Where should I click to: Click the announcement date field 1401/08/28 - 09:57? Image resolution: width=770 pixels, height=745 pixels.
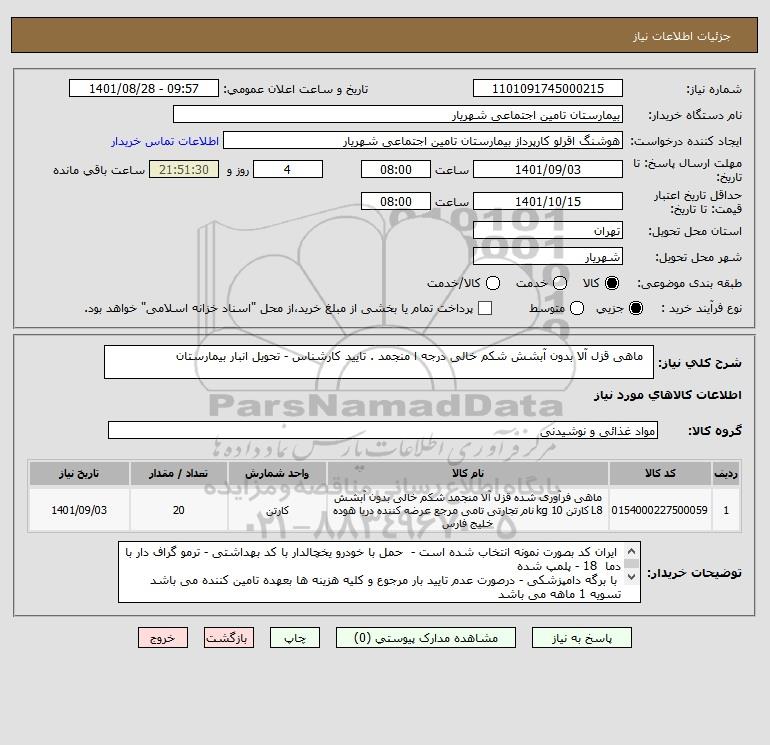[x=143, y=89]
